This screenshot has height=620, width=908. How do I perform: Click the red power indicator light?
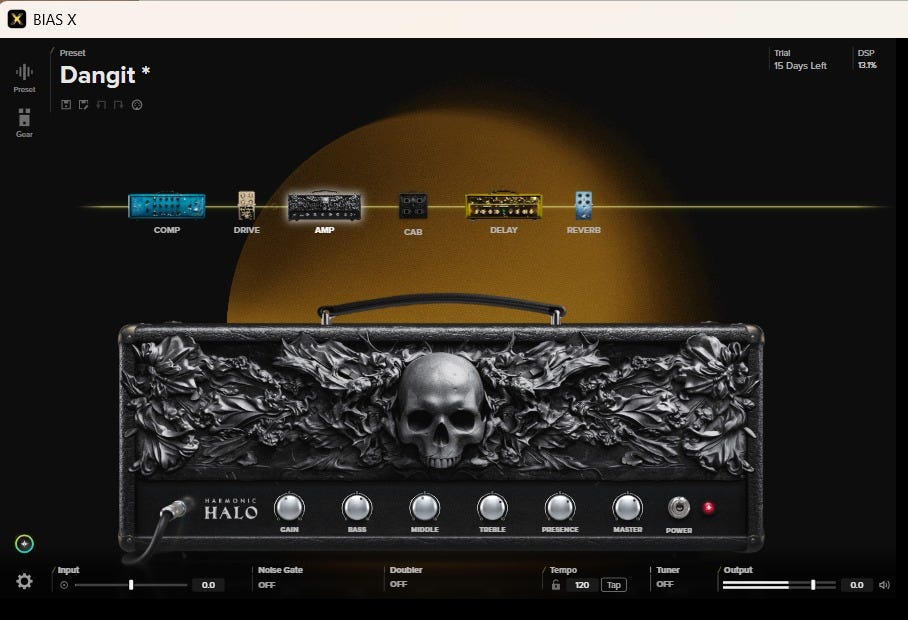[x=708, y=508]
